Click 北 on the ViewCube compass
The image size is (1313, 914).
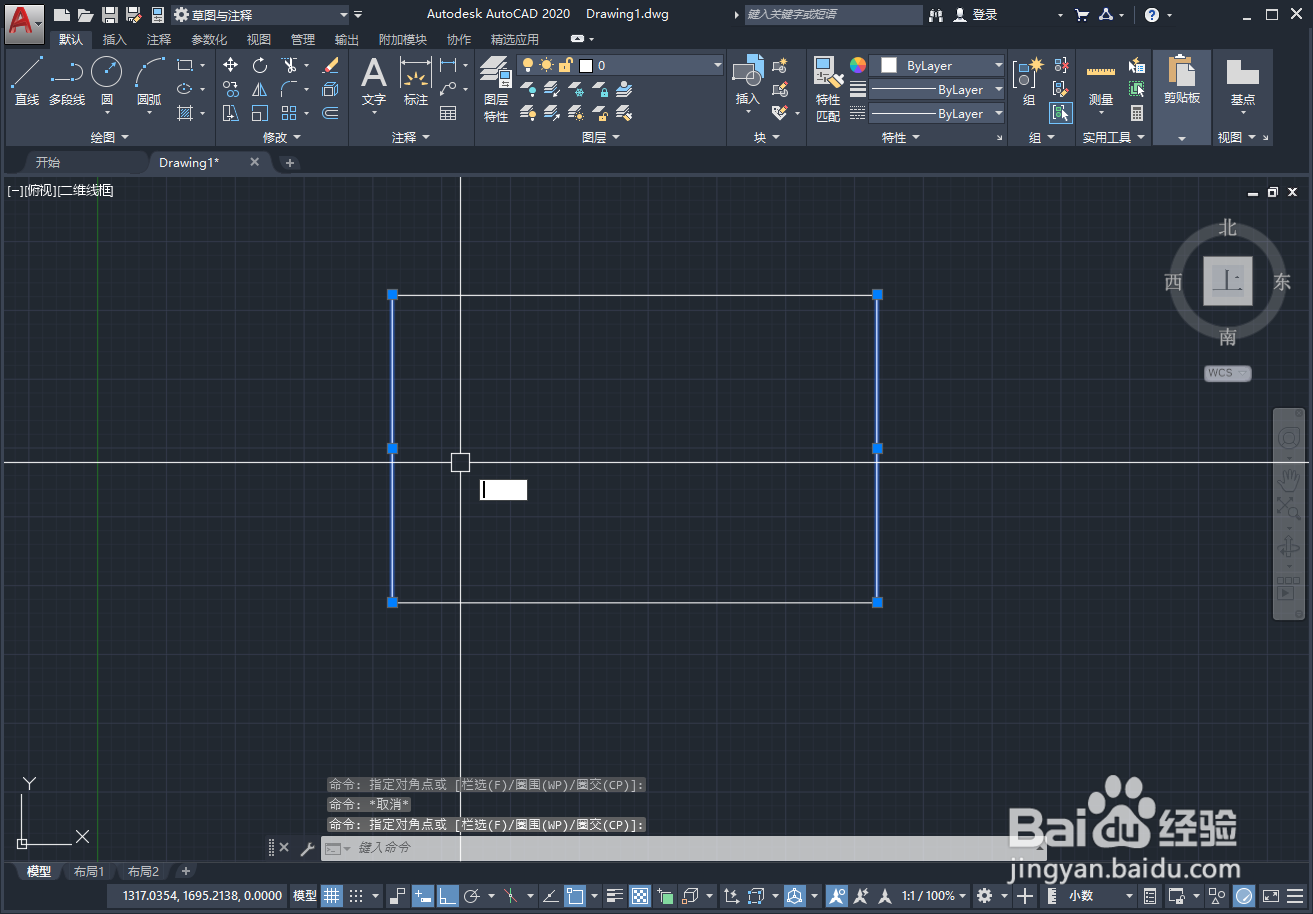click(x=1228, y=228)
